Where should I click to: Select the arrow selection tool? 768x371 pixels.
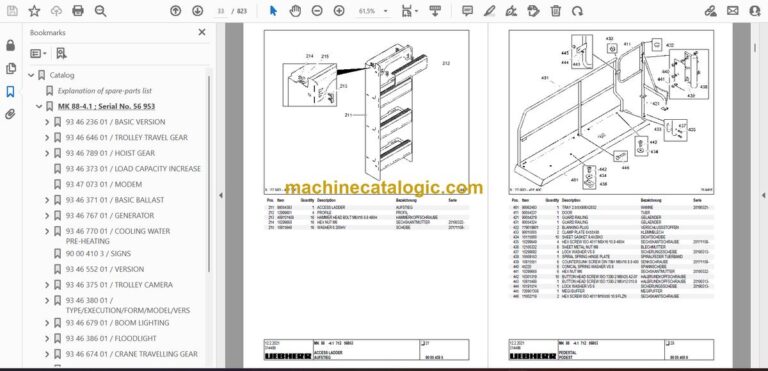[273, 11]
